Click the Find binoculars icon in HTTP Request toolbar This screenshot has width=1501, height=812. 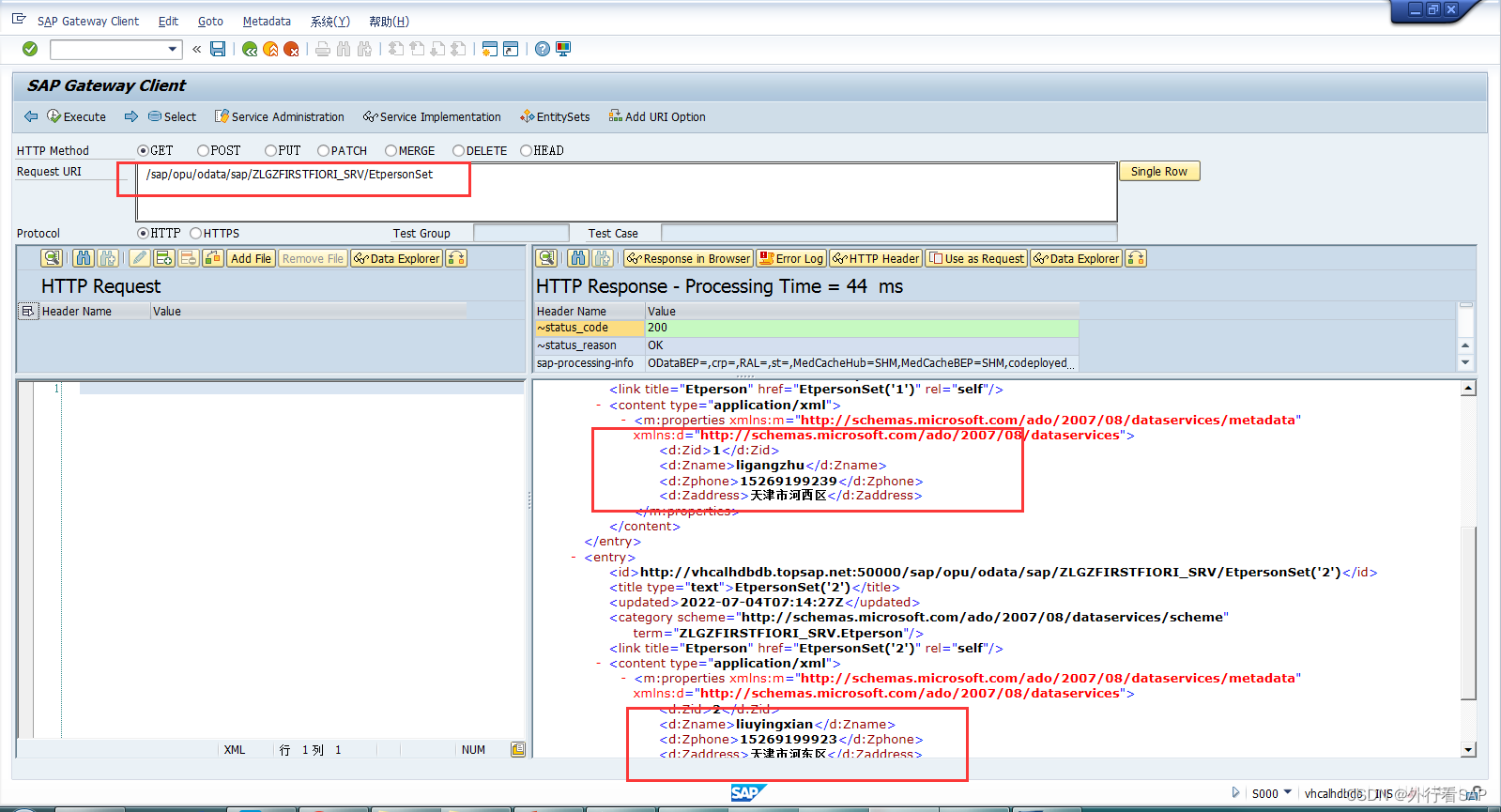coord(84,258)
